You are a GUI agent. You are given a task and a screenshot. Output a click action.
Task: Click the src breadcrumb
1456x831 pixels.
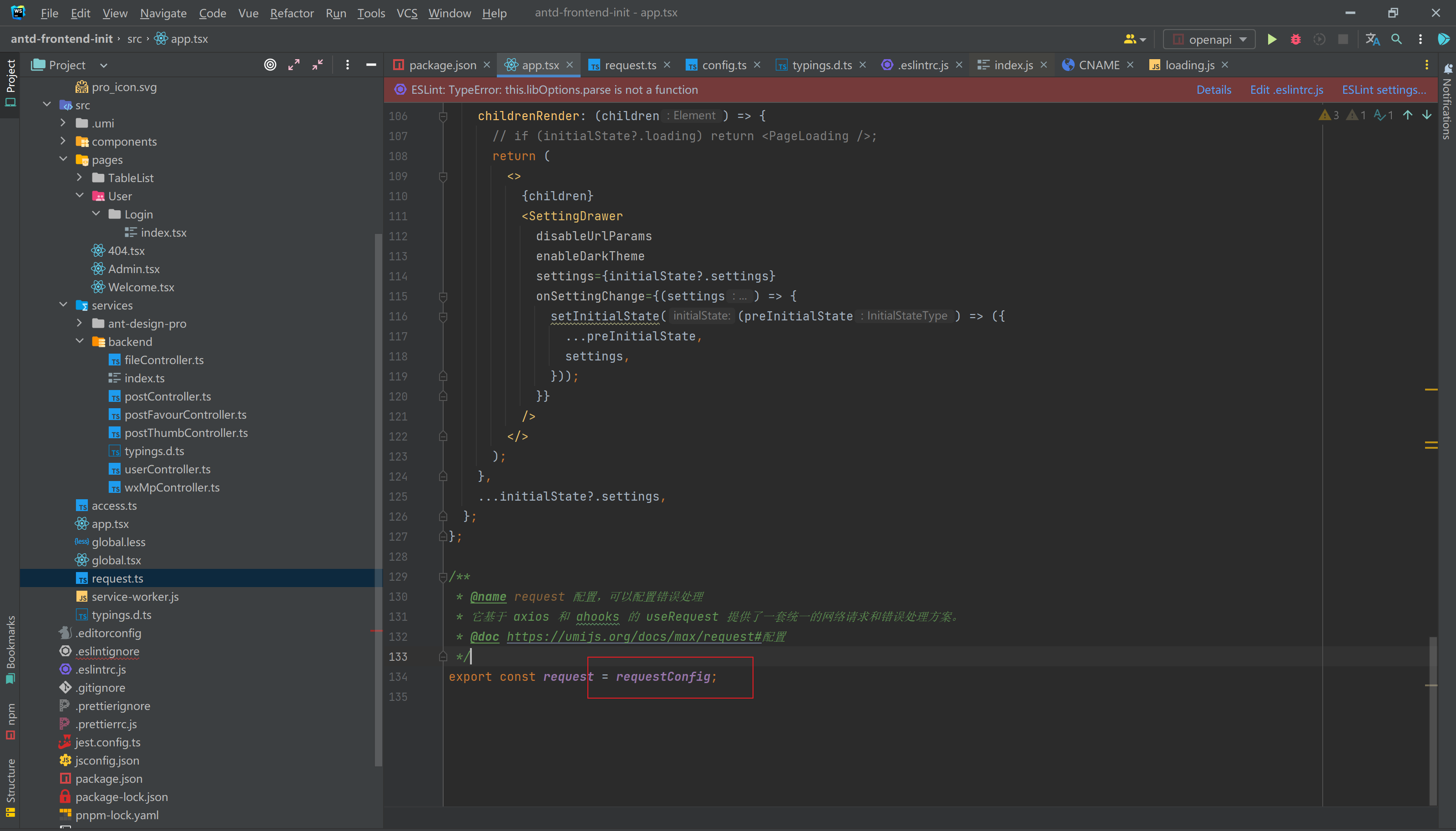coord(135,39)
